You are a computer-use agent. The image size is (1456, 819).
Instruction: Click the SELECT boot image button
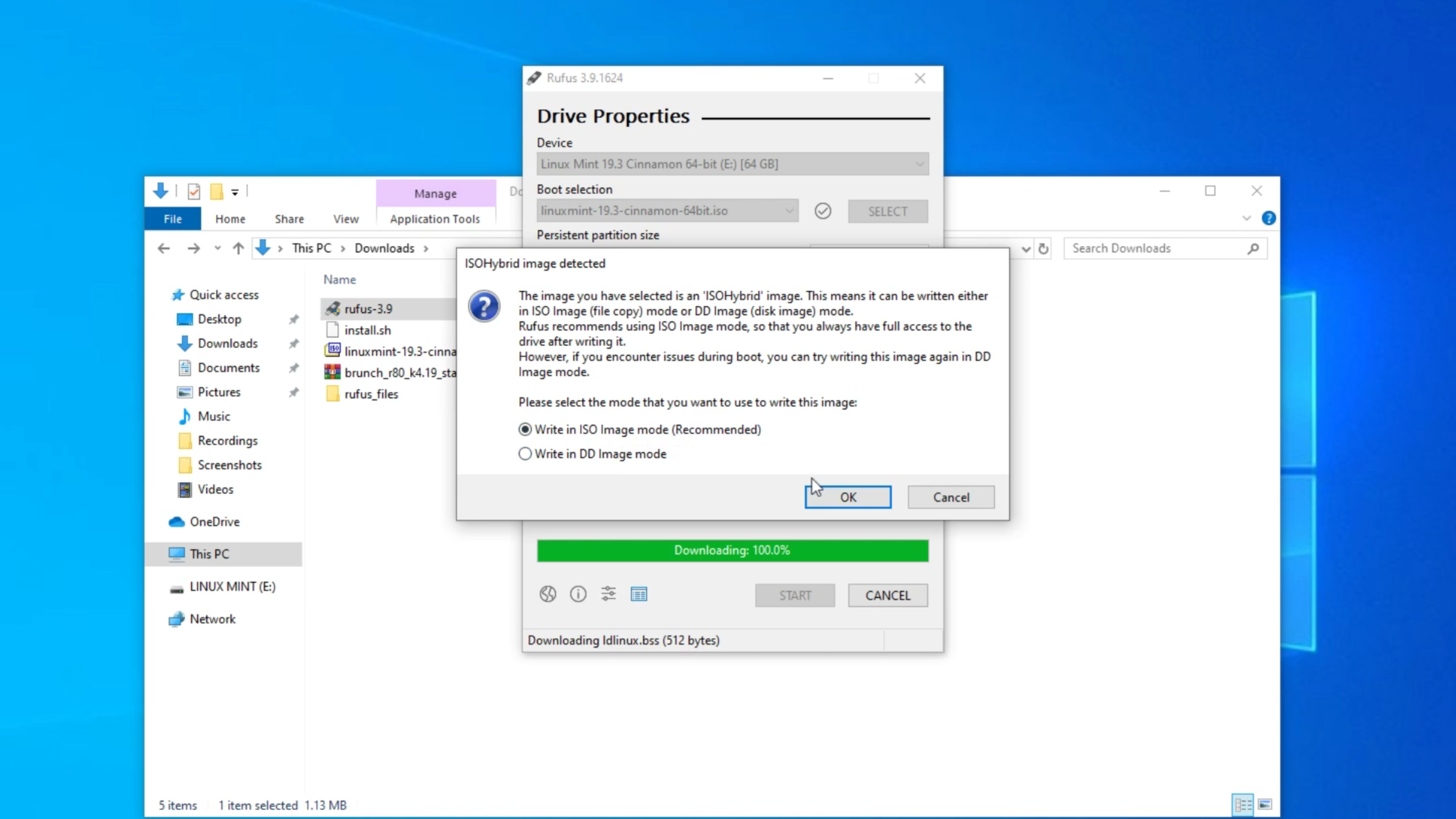[888, 211]
